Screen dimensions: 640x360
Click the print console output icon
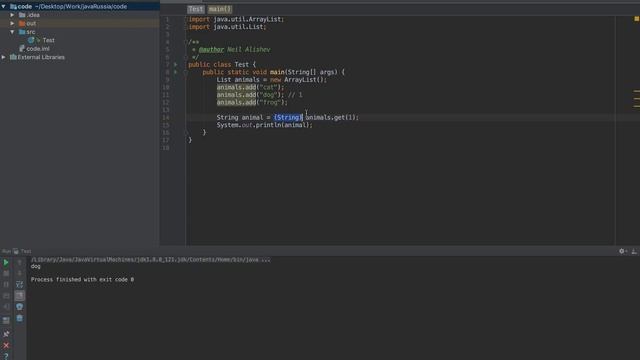[20, 307]
